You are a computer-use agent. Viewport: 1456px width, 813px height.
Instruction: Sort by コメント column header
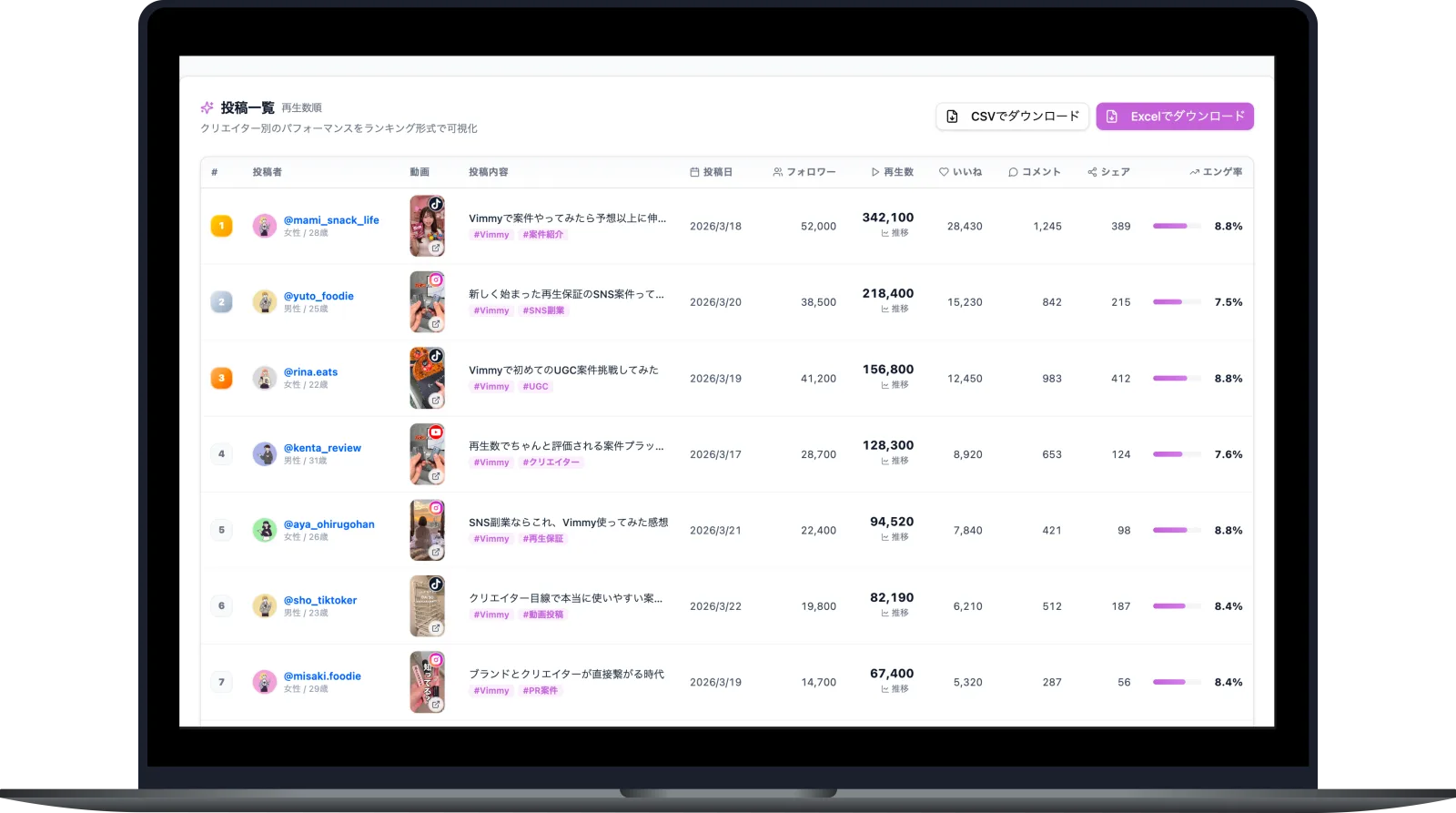pyautogui.click(x=1035, y=172)
